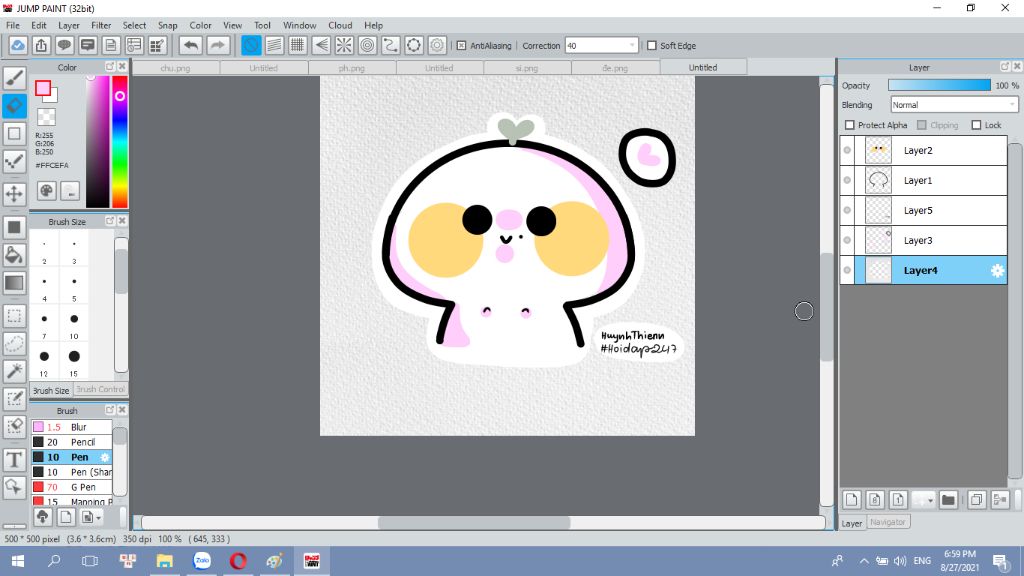Hide Layer1 using its visibility dot

pyautogui.click(x=848, y=180)
